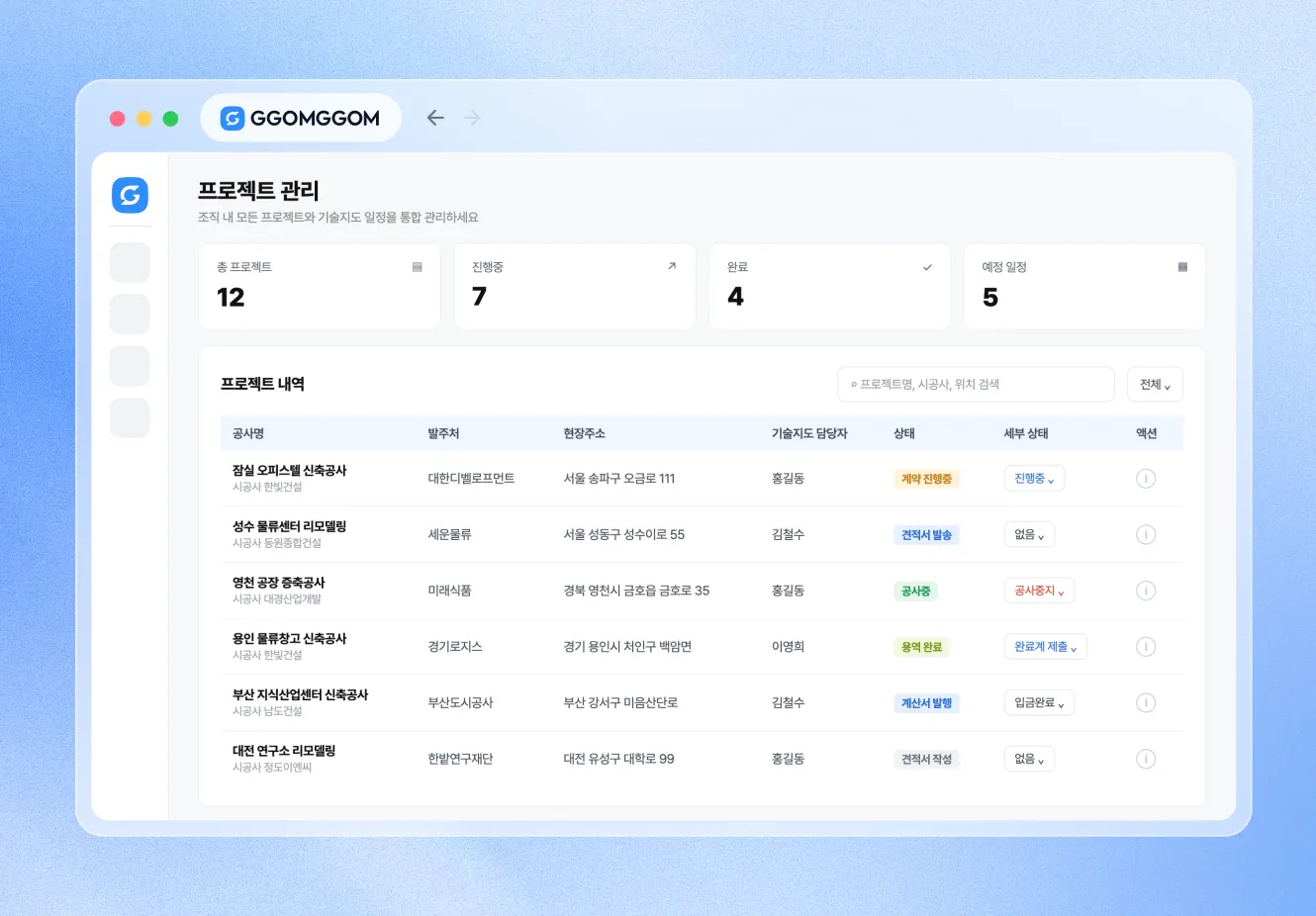Image resolution: width=1316 pixels, height=916 pixels.
Task: Open the 전체 filter dropdown
Action: tap(1155, 385)
